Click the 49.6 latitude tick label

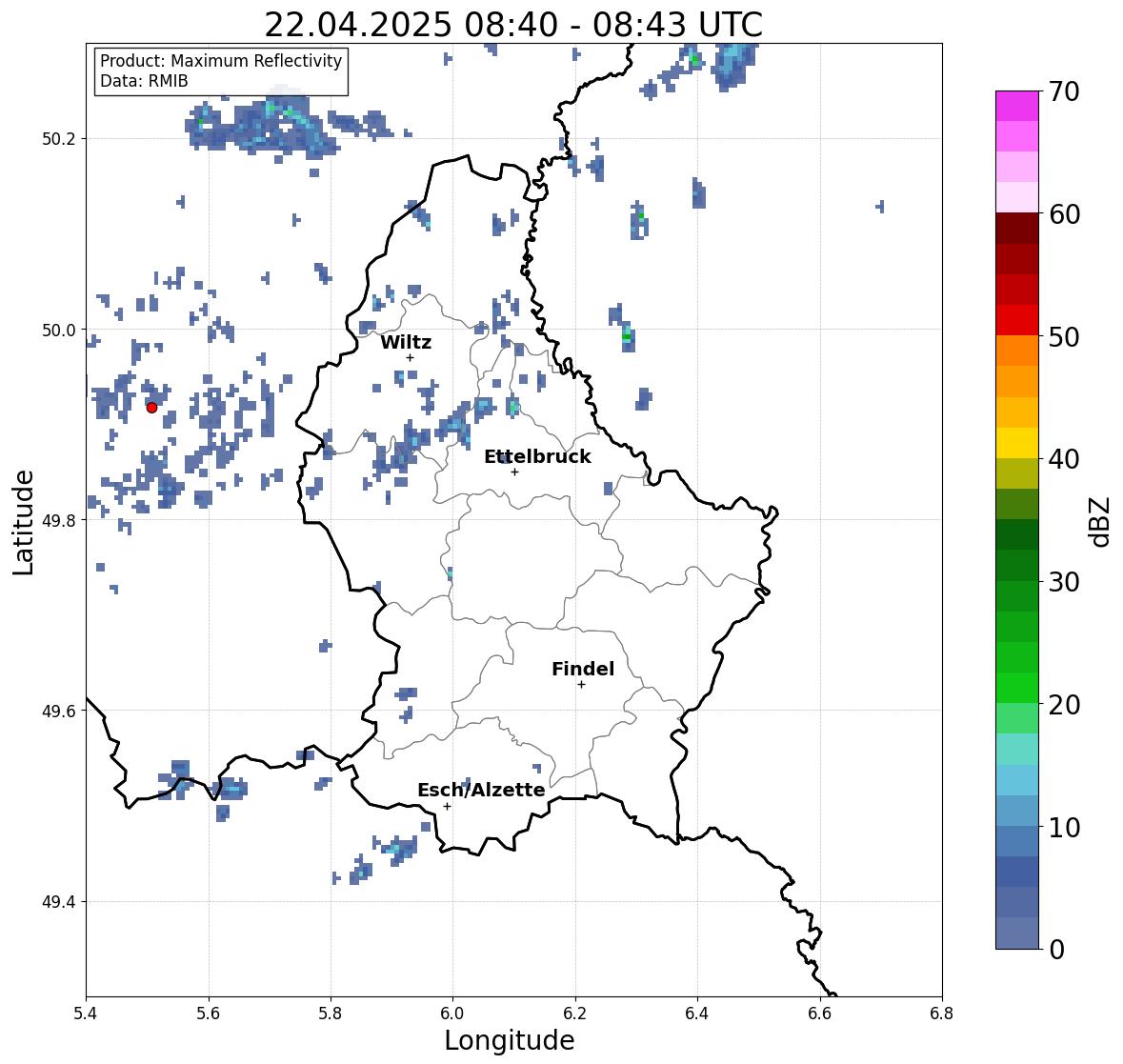click(x=58, y=711)
